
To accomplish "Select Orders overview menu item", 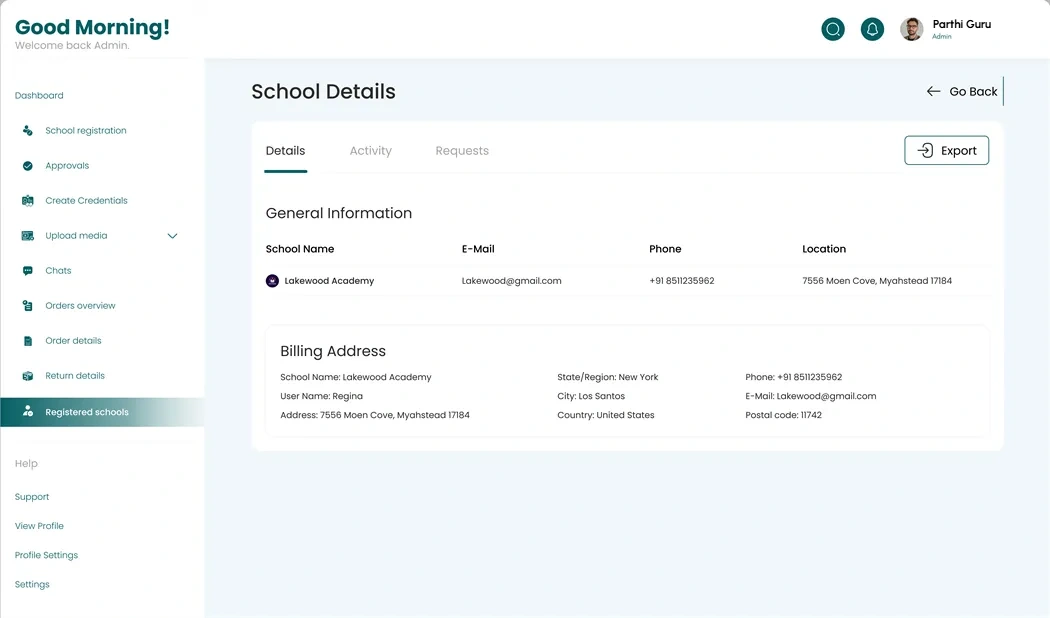I will (80, 305).
